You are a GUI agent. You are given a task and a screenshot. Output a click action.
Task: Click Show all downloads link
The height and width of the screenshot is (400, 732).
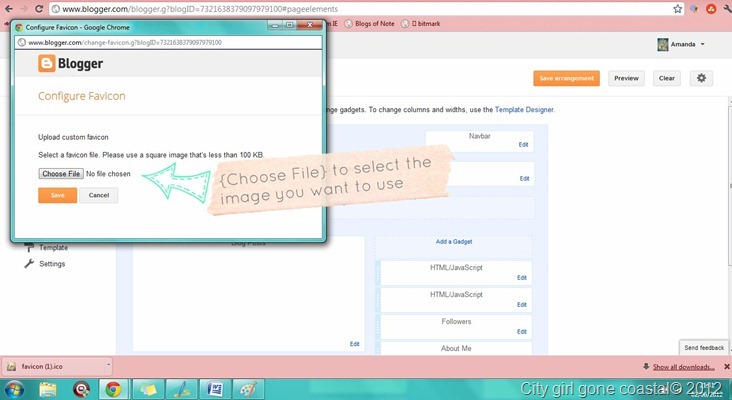tap(683, 367)
